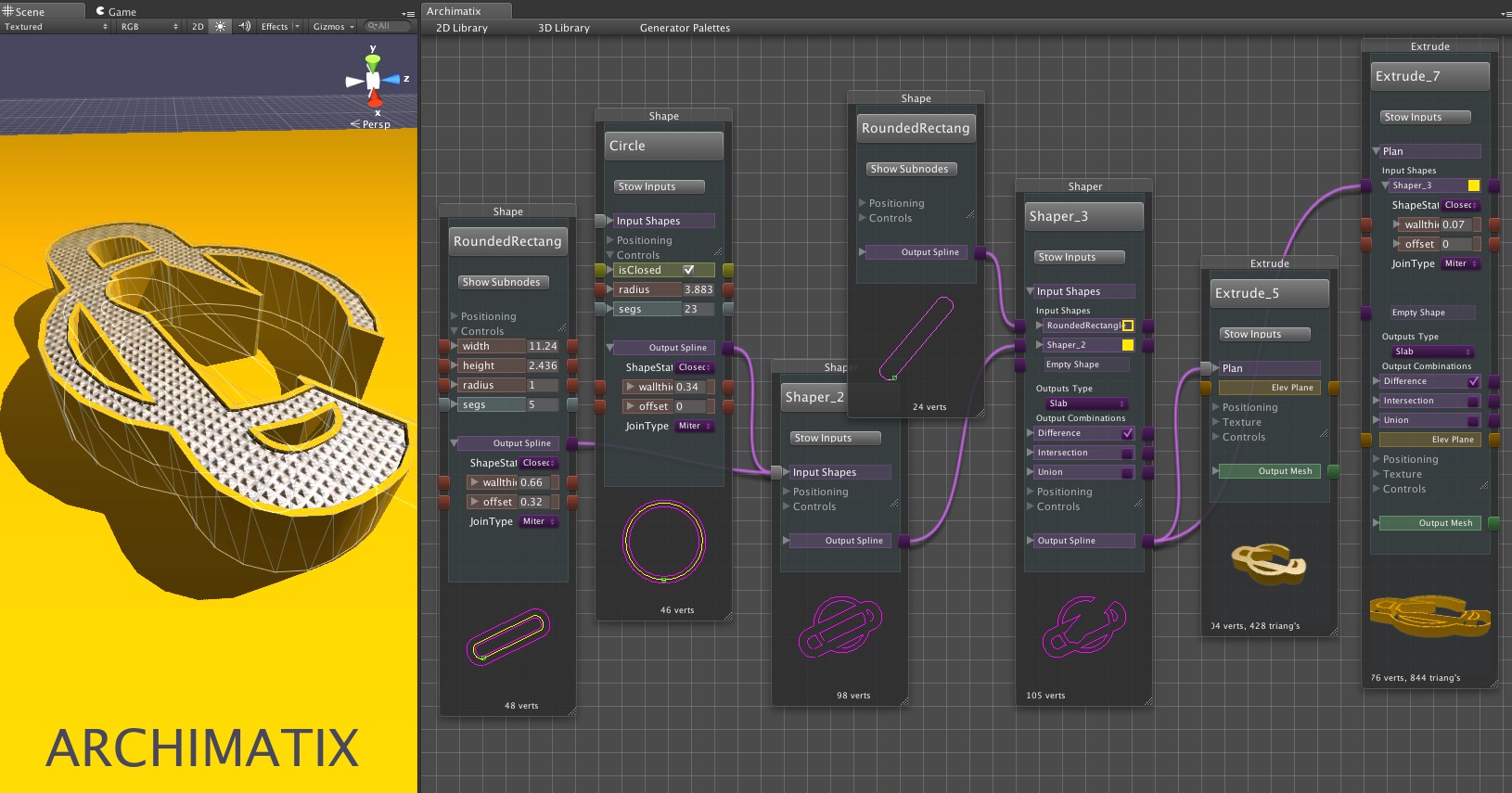Viewport: 1512px width, 793px height.
Task: Open Slab outputs type dropdown in Shaper_3
Action: [x=1087, y=403]
